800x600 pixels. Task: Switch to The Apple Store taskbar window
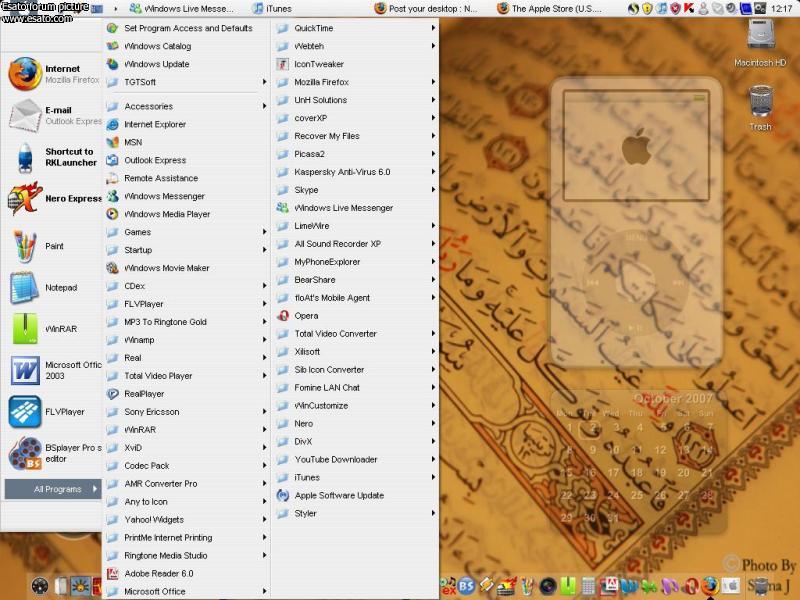coord(551,9)
